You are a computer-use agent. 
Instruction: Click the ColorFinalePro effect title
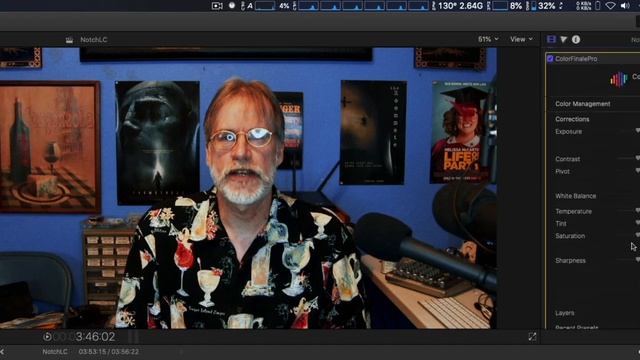click(x=576, y=59)
